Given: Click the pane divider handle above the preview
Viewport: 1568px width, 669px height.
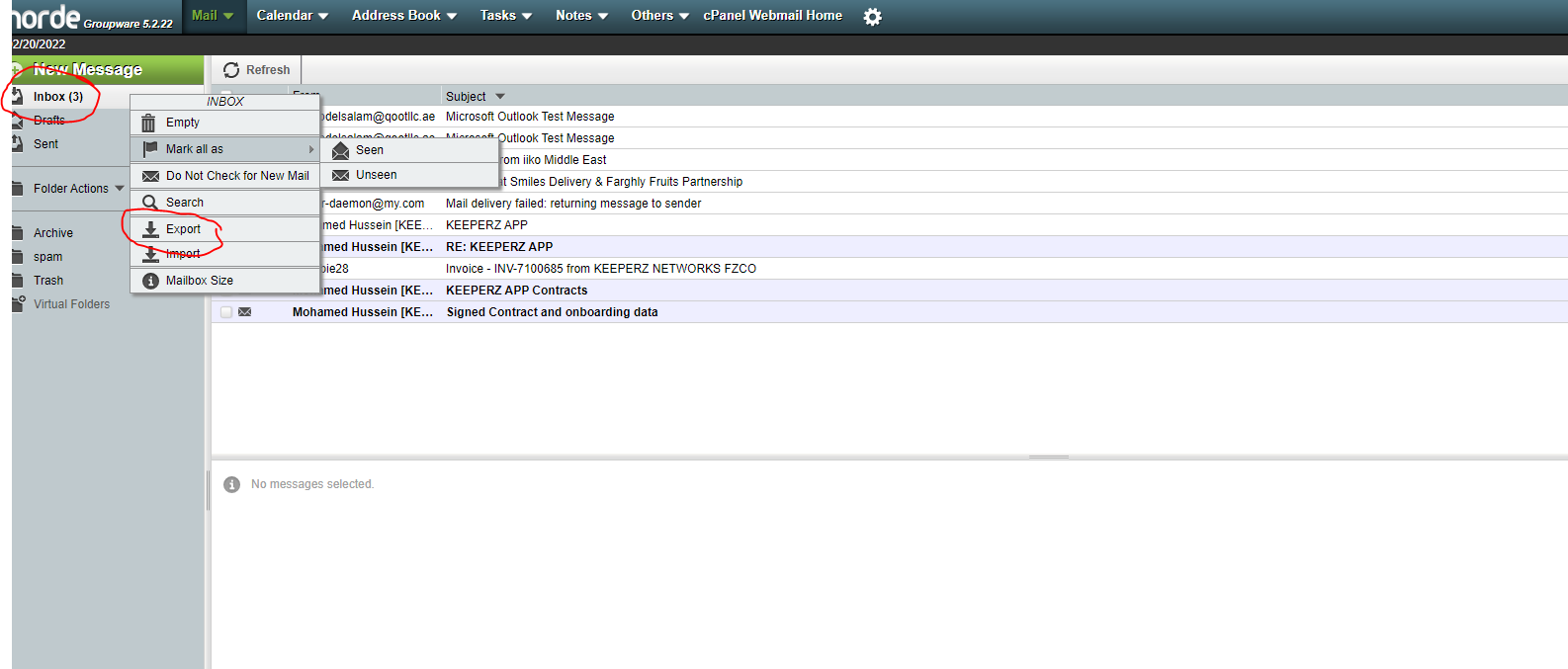Looking at the screenshot, I should (1048, 457).
